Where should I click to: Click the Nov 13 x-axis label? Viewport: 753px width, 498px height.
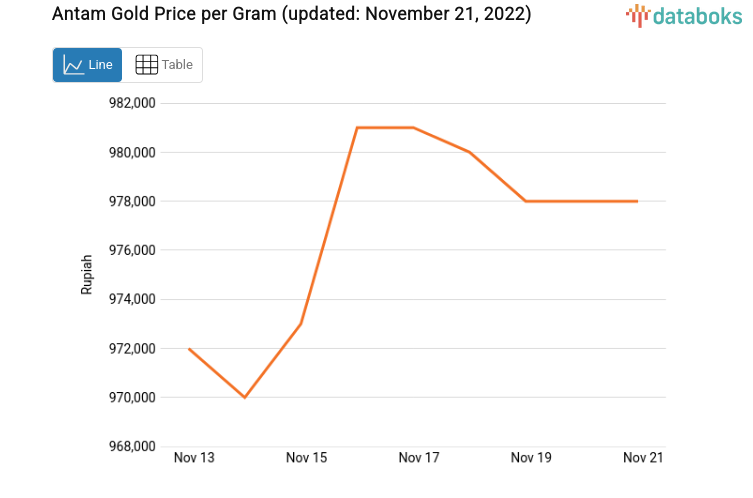point(194,458)
